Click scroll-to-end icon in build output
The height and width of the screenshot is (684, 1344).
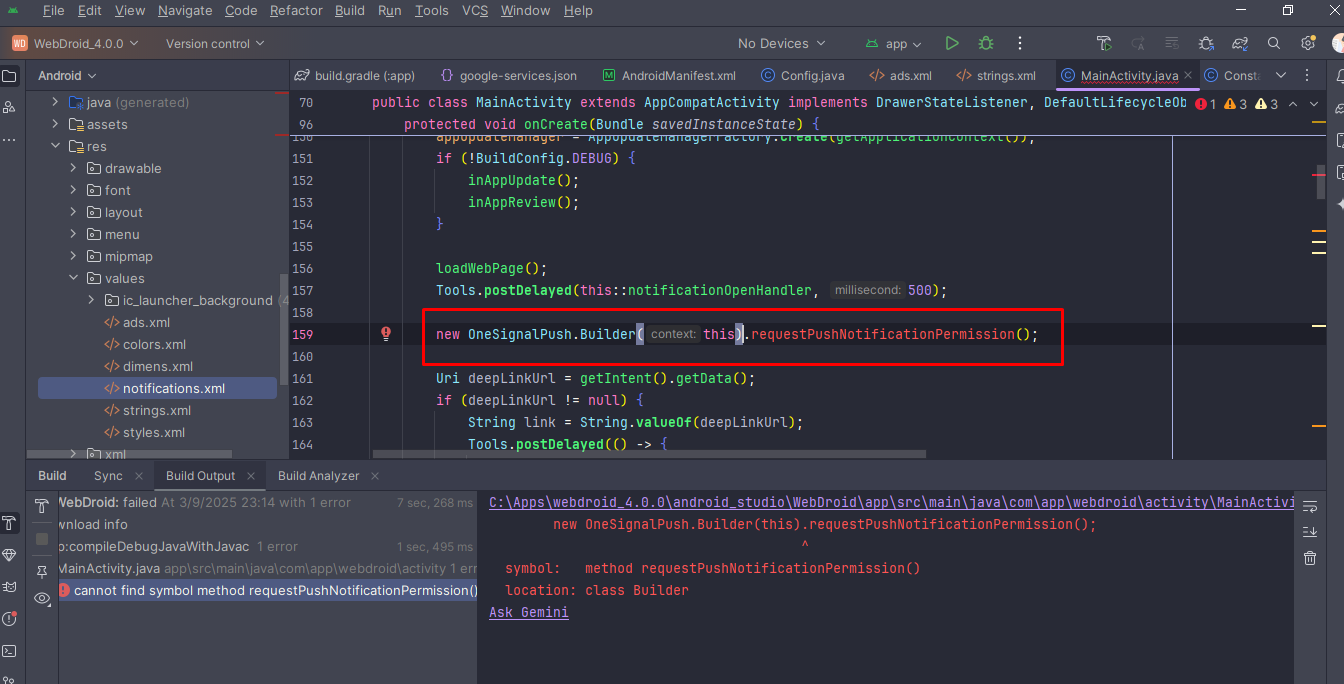1310,532
